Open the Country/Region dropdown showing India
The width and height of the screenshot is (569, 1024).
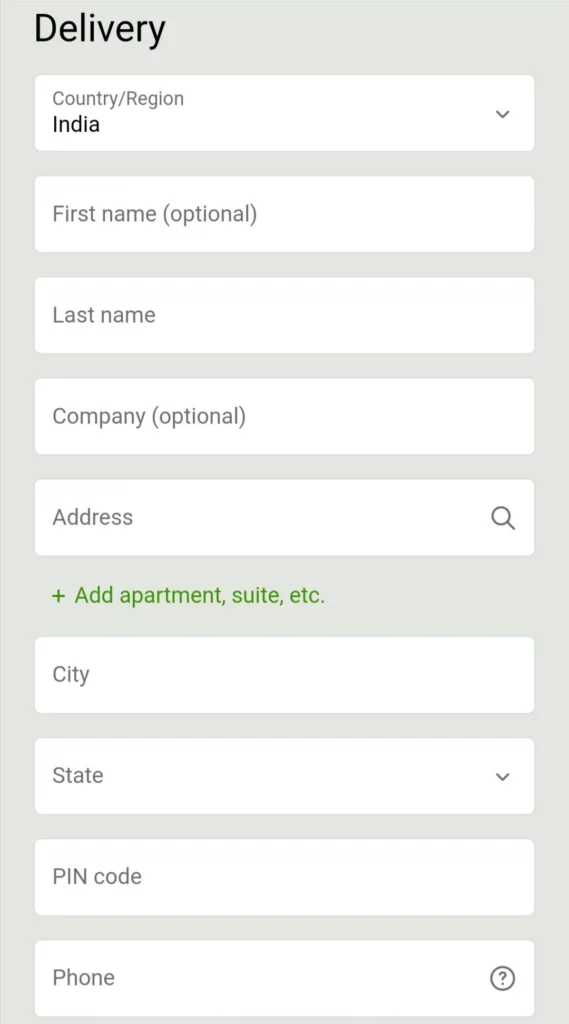[284, 113]
